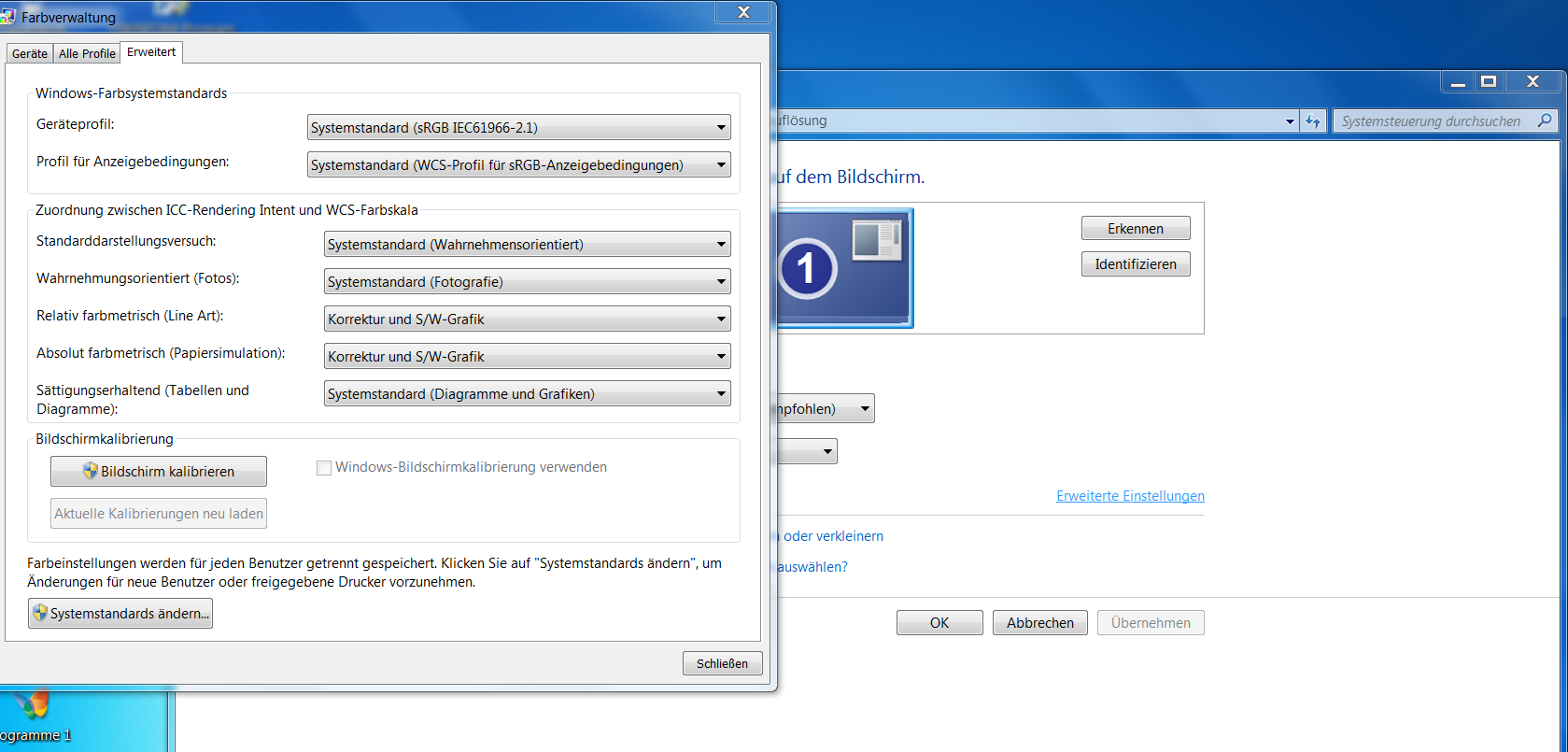
Task: Click the Übernehmen button
Action: coord(1151,622)
